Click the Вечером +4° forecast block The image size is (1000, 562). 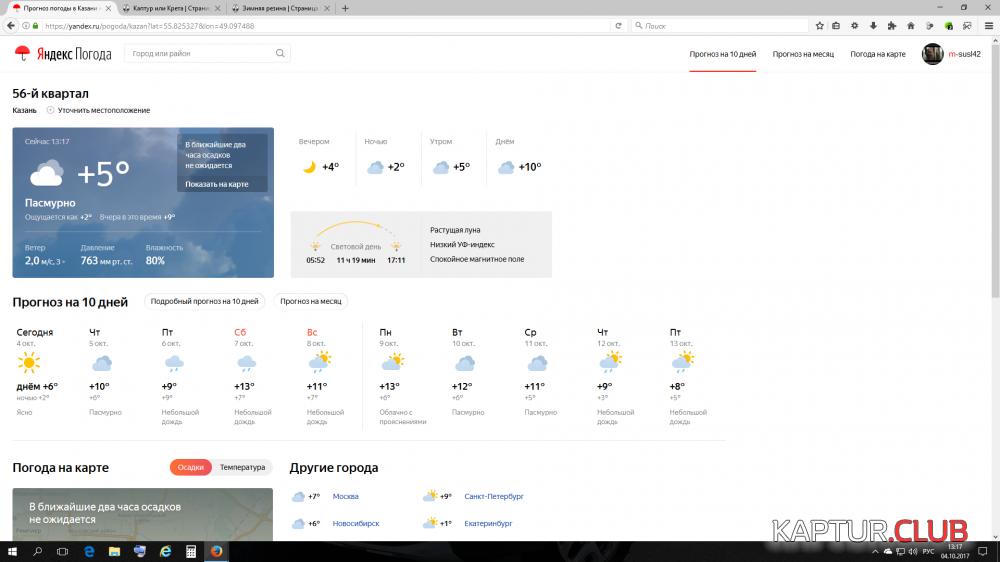click(320, 158)
